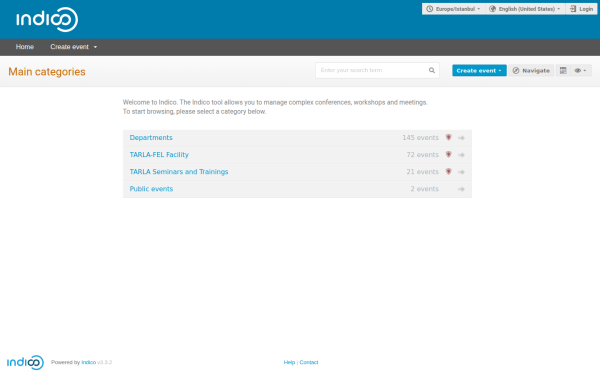Click the Main categories heading
This screenshot has width=600, height=375.
point(47,72)
